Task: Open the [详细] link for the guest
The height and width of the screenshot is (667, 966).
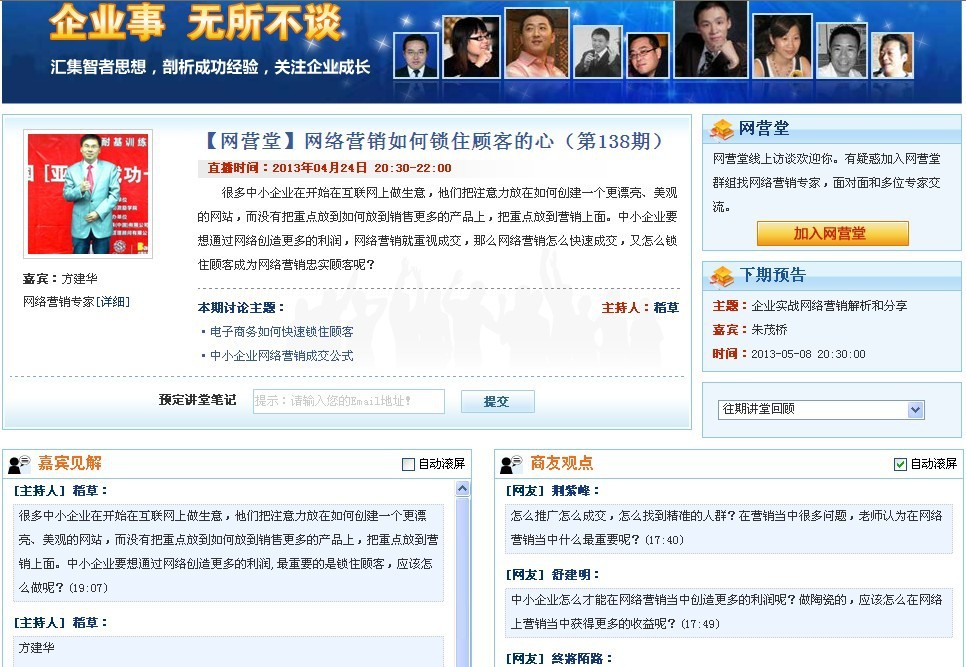Action: point(112,302)
